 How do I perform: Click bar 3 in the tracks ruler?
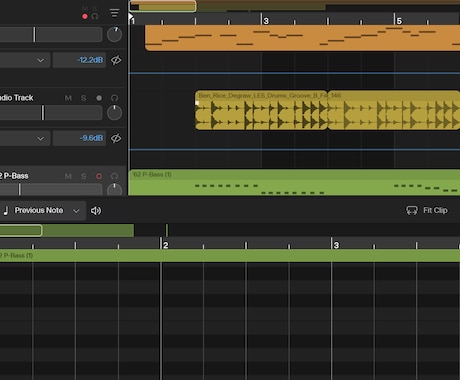tap(266, 21)
